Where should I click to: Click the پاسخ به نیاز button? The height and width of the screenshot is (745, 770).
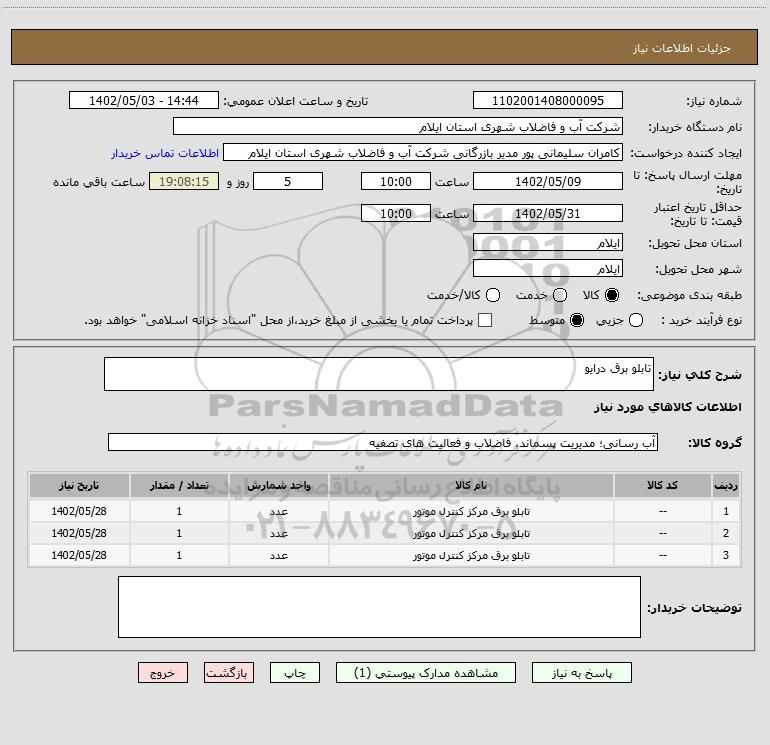(x=582, y=673)
